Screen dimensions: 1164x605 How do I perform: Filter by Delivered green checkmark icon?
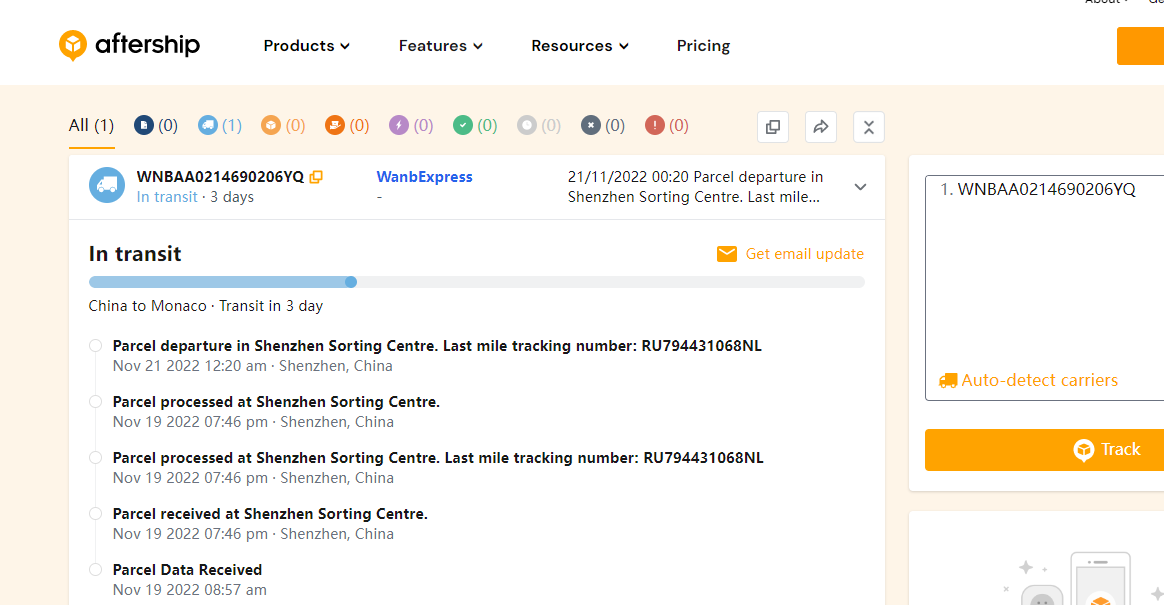tap(462, 125)
